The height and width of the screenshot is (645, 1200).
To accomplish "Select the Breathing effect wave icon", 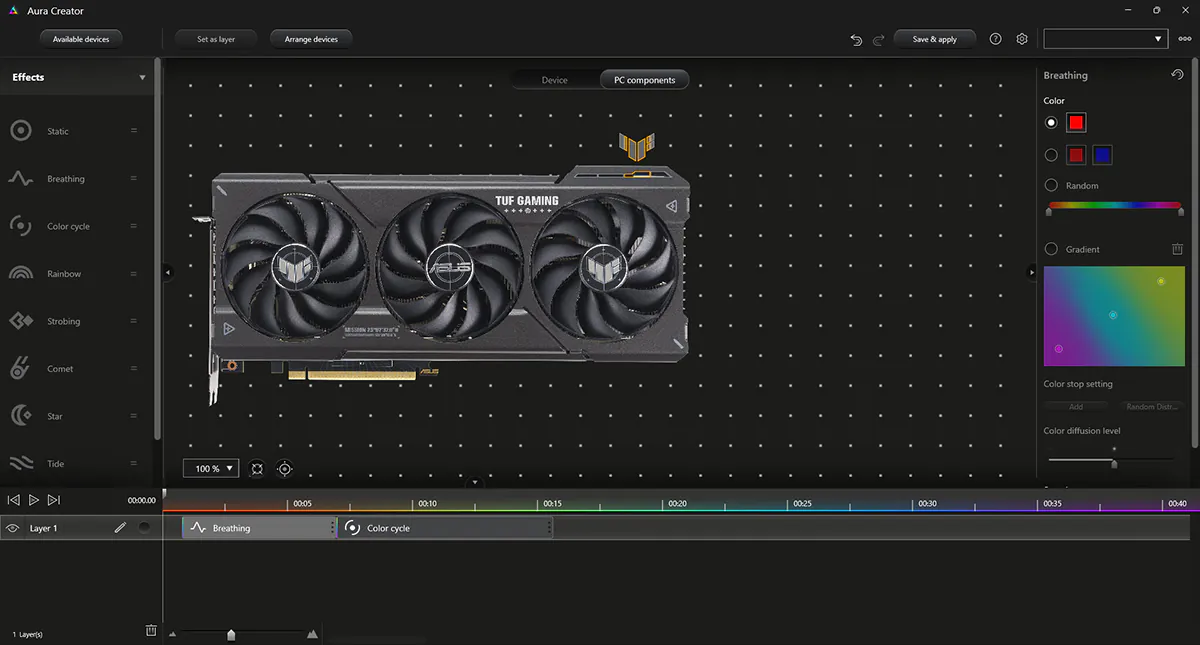I will (x=21, y=179).
